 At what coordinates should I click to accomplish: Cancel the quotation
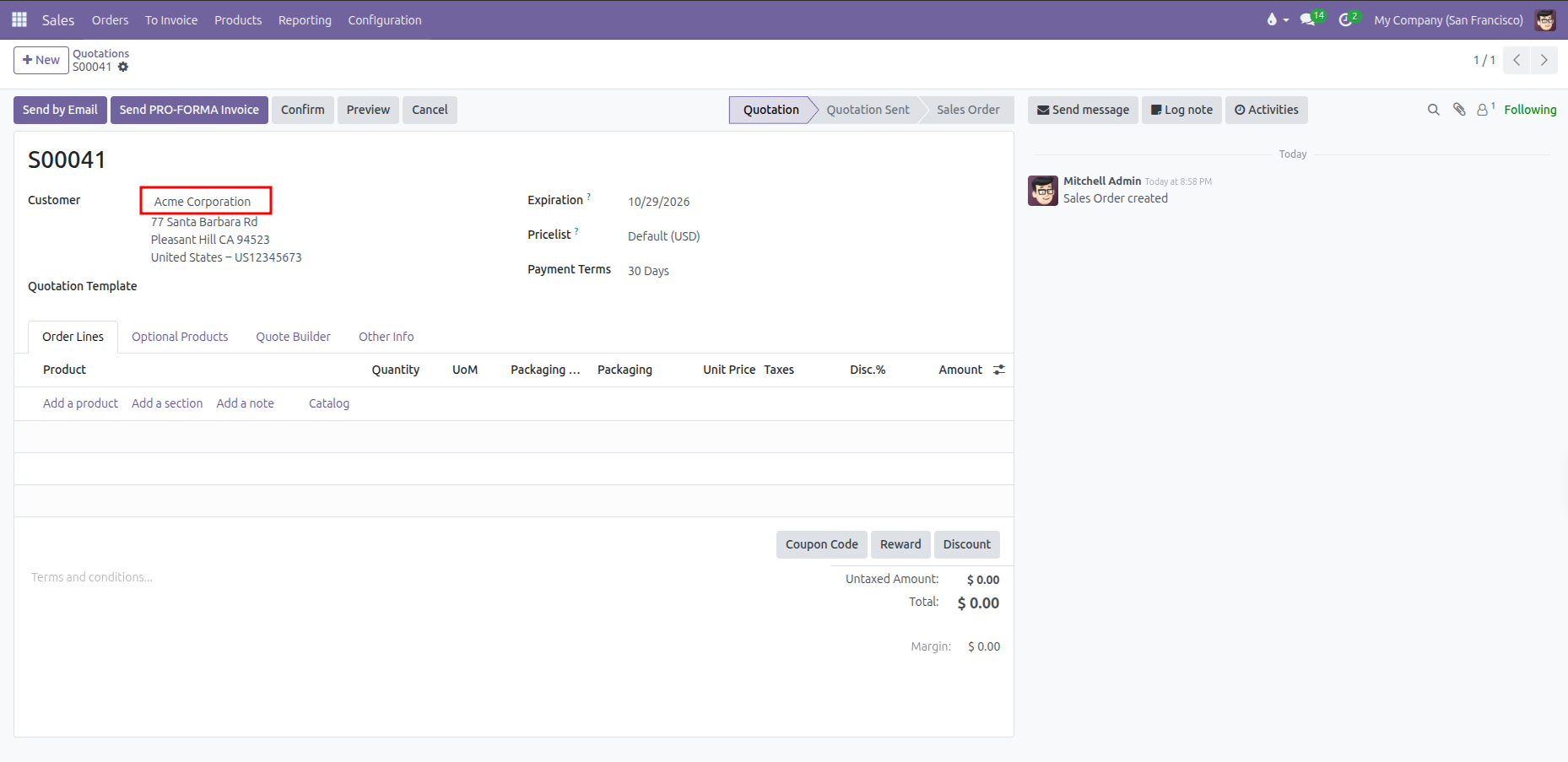[430, 110]
